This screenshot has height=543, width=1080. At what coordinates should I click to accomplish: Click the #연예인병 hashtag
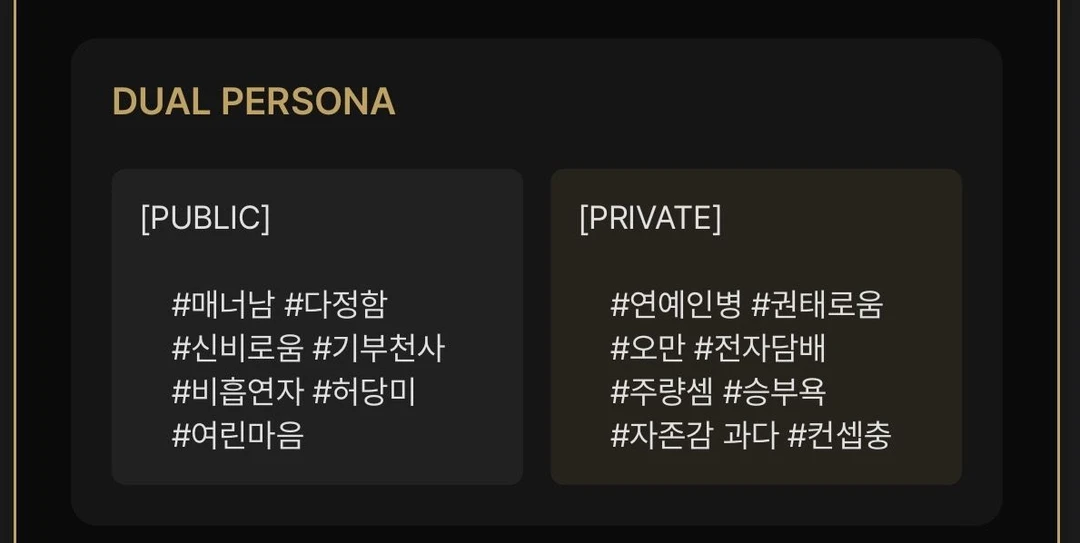[676, 304]
